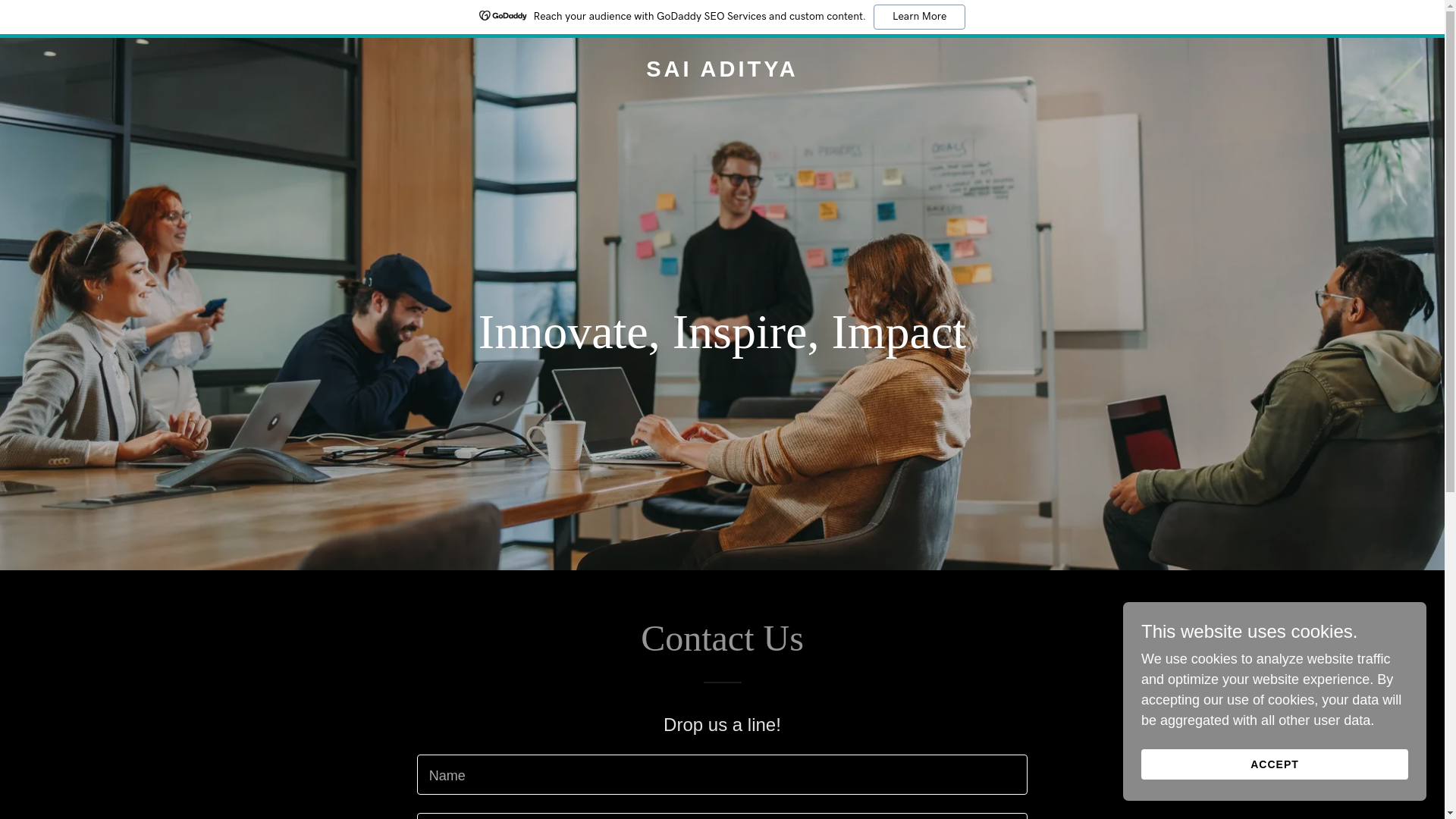
Task: Click the GoDaddy SEO Services banner text
Action: point(699,17)
